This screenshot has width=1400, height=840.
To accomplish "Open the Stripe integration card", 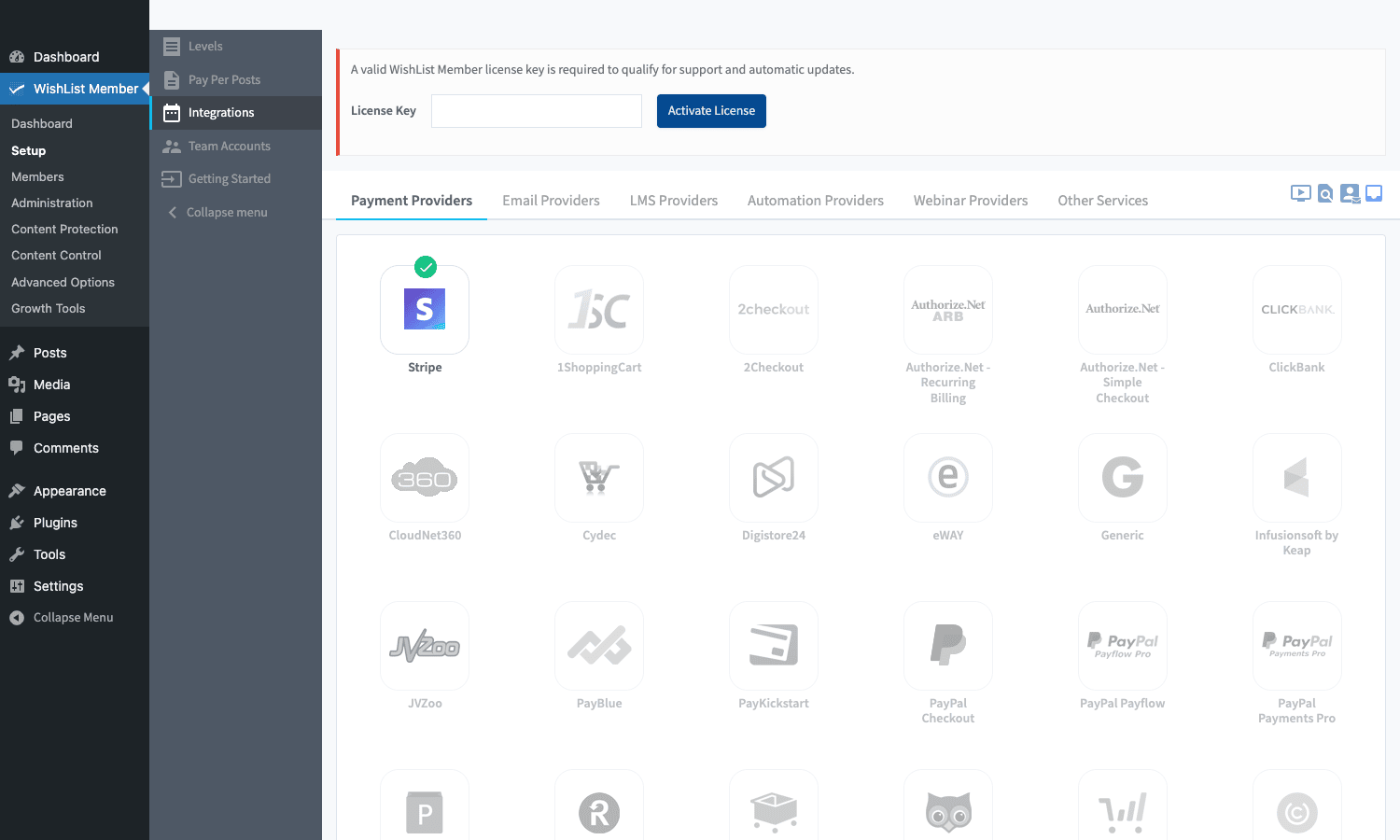I will coord(425,310).
